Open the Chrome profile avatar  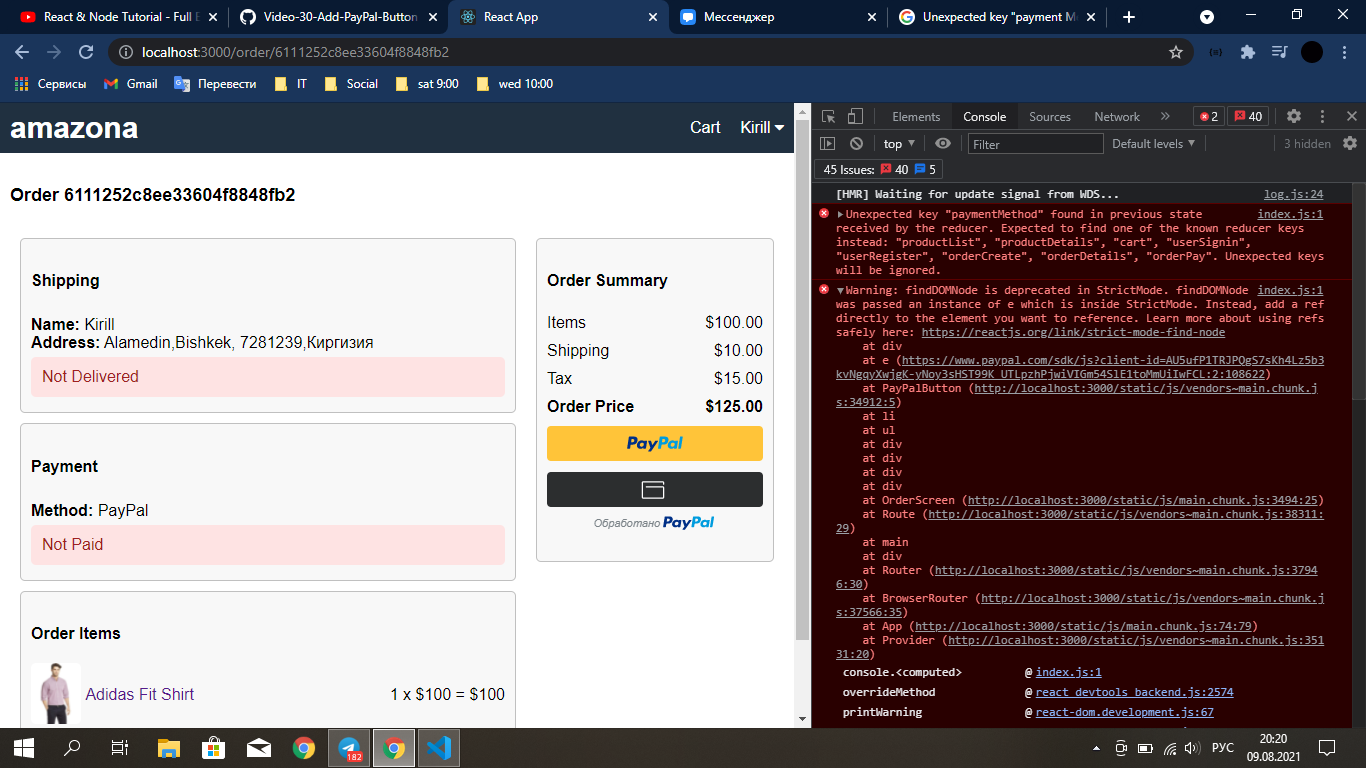1312,52
